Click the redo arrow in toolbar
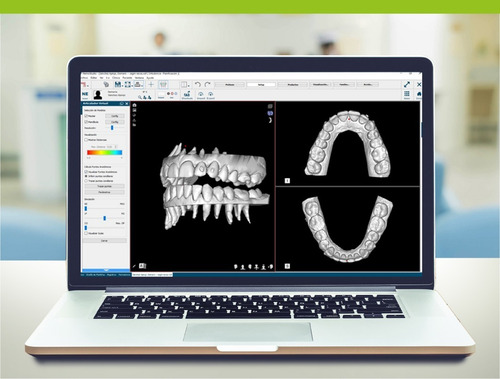 (208, 84)
